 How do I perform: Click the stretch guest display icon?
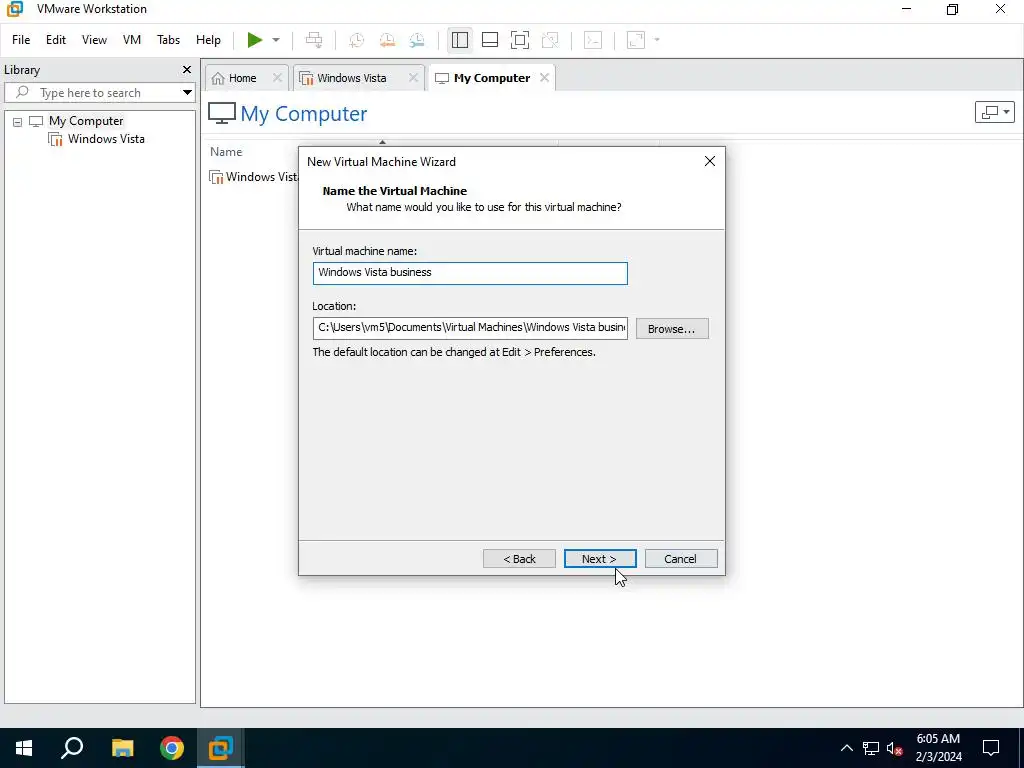[636, 40]
